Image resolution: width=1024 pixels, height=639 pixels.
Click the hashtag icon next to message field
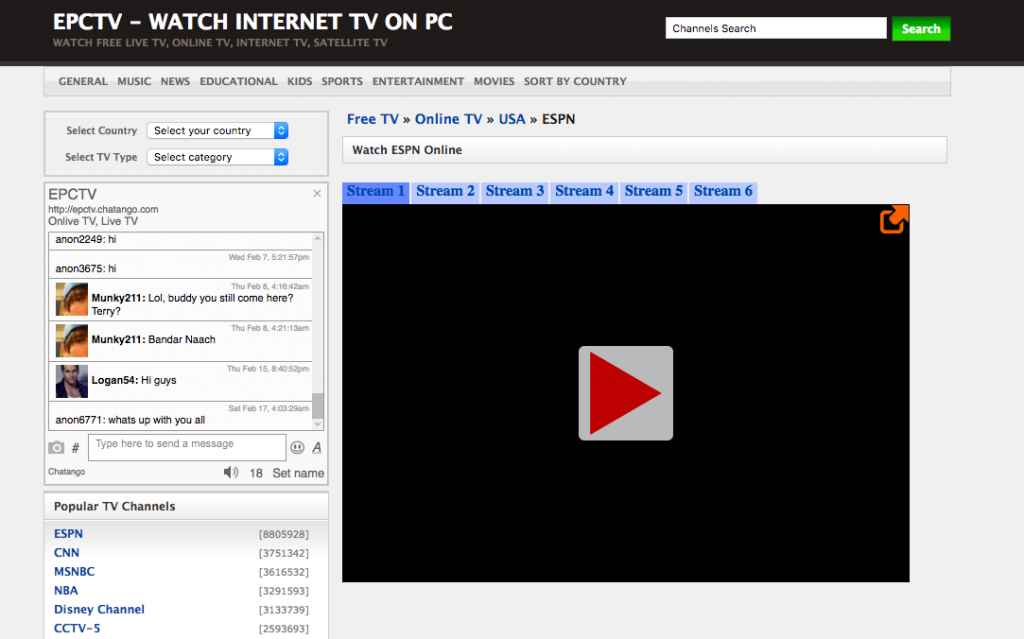point(75,447)
